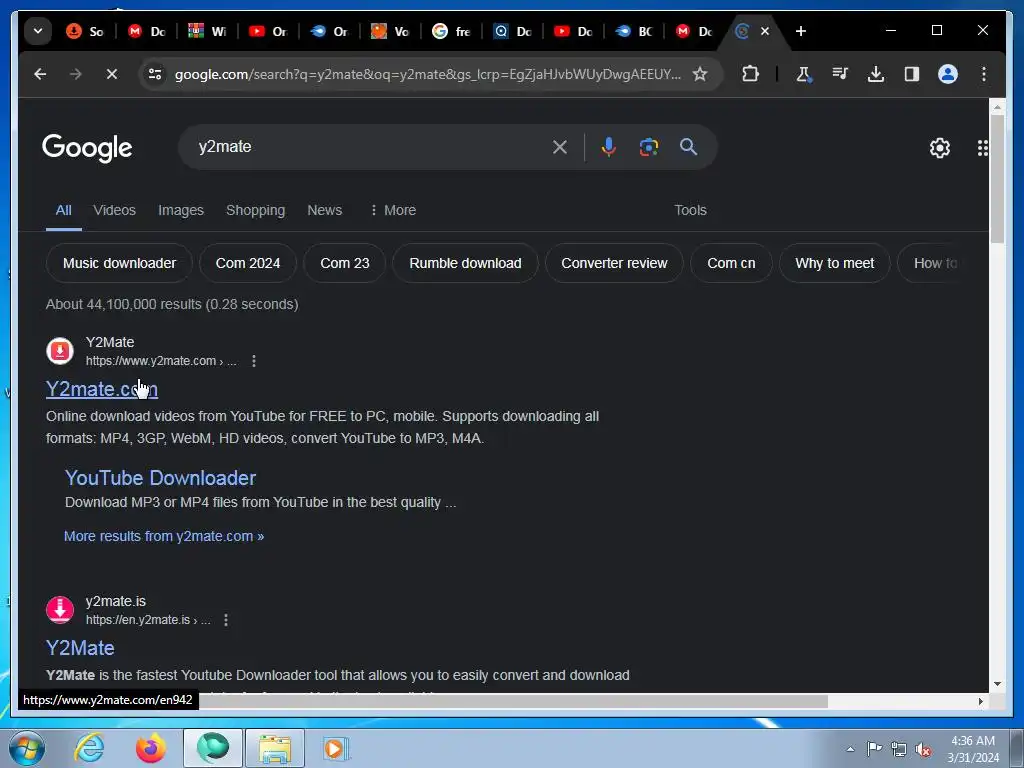
Task: Launch Firefox from the taskbar
Action: pos(151,748)
